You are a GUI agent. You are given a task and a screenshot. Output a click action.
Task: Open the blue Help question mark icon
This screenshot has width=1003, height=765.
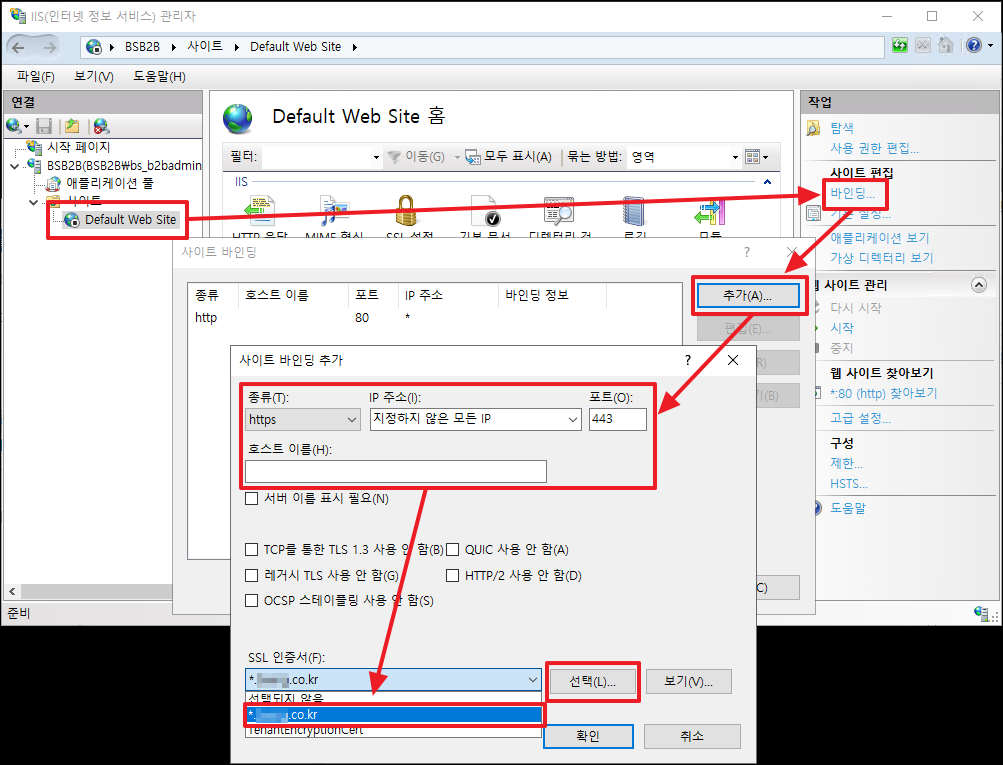973,45
